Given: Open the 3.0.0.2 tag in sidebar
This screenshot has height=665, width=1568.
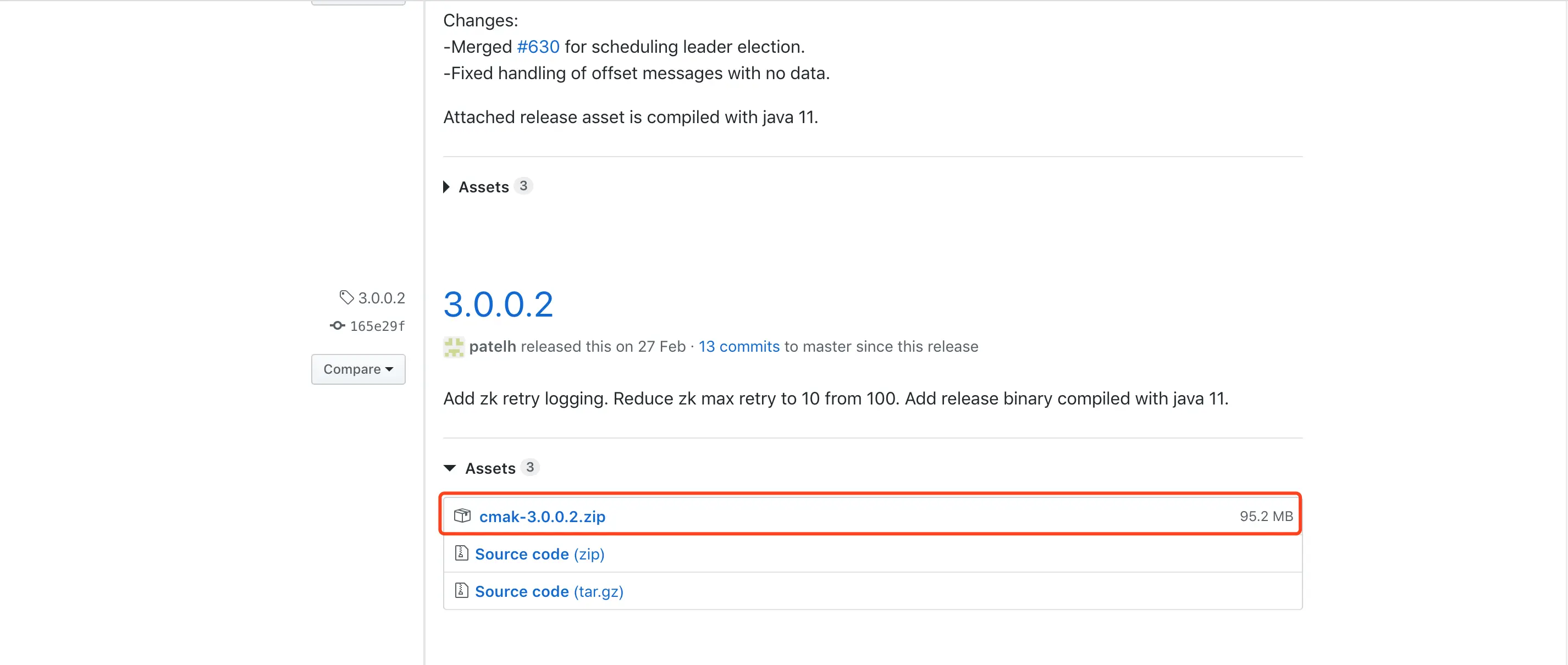Looking at the screenshot, I should click(x=381, y=298).
